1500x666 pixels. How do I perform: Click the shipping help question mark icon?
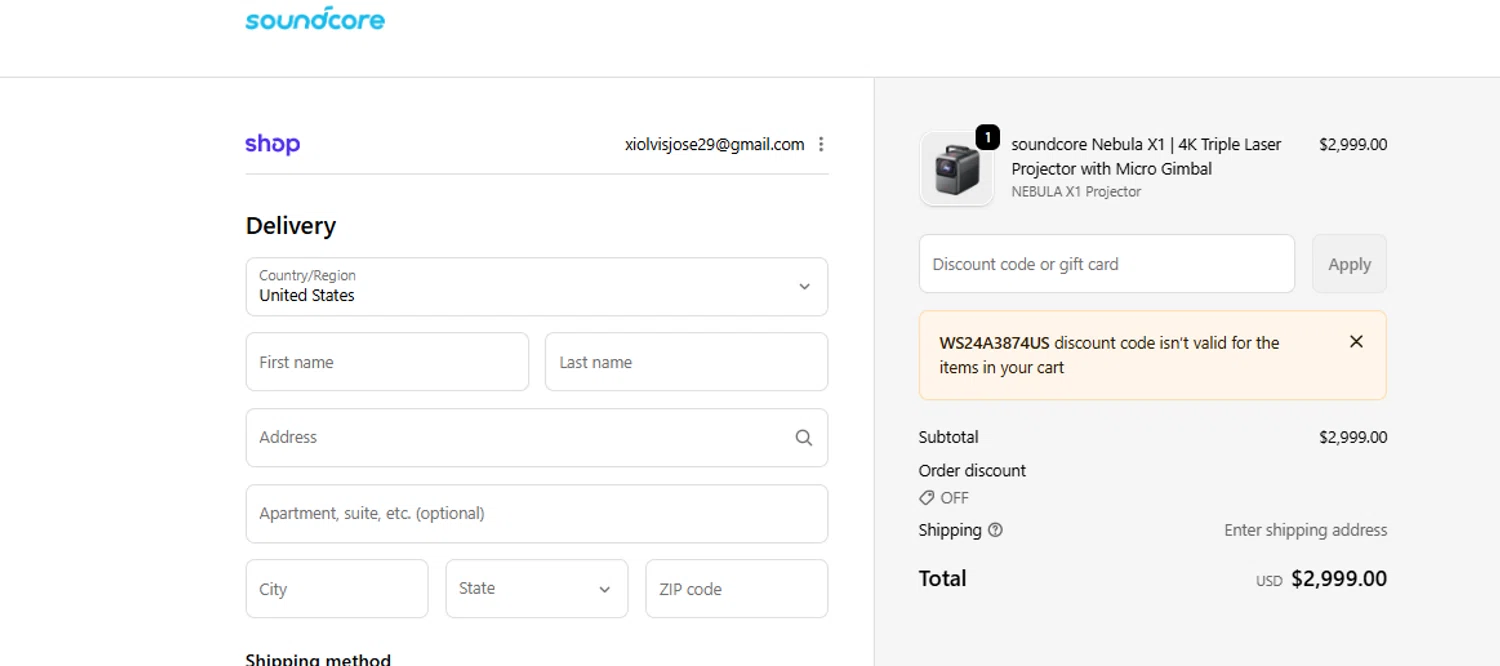pos(995,530)
